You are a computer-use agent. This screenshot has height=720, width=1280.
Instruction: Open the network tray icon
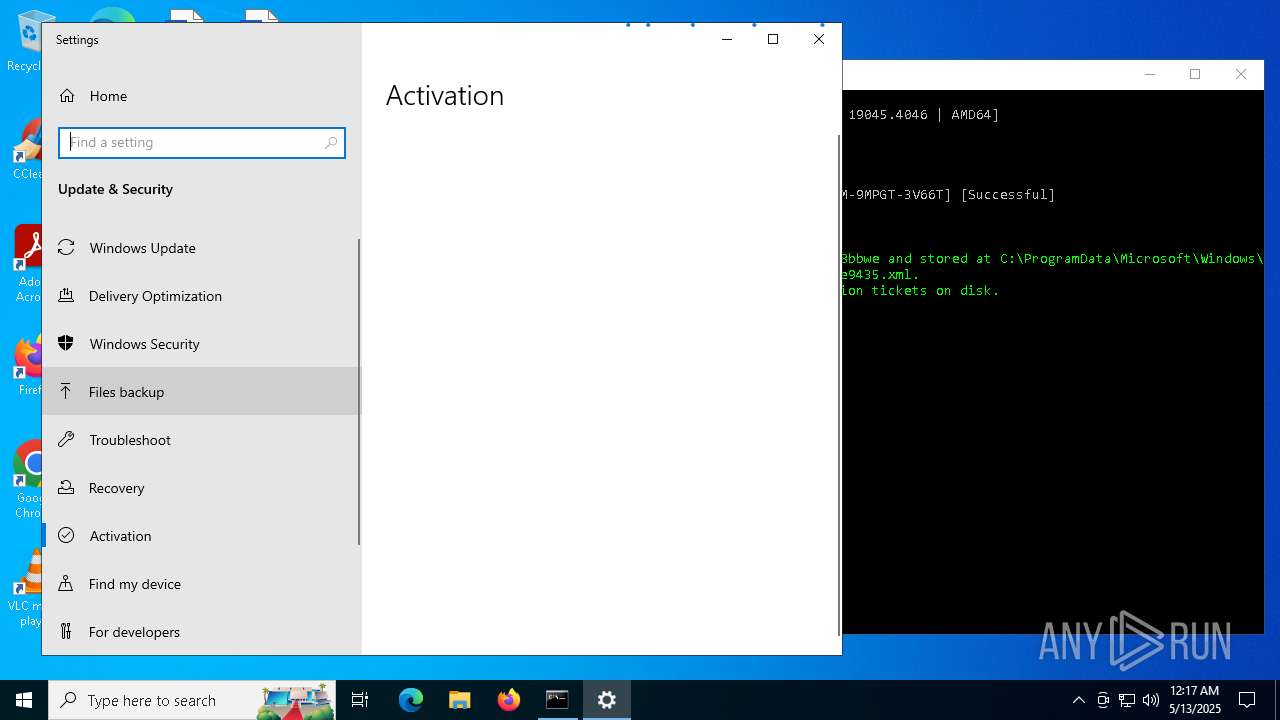coord(1127,700)
